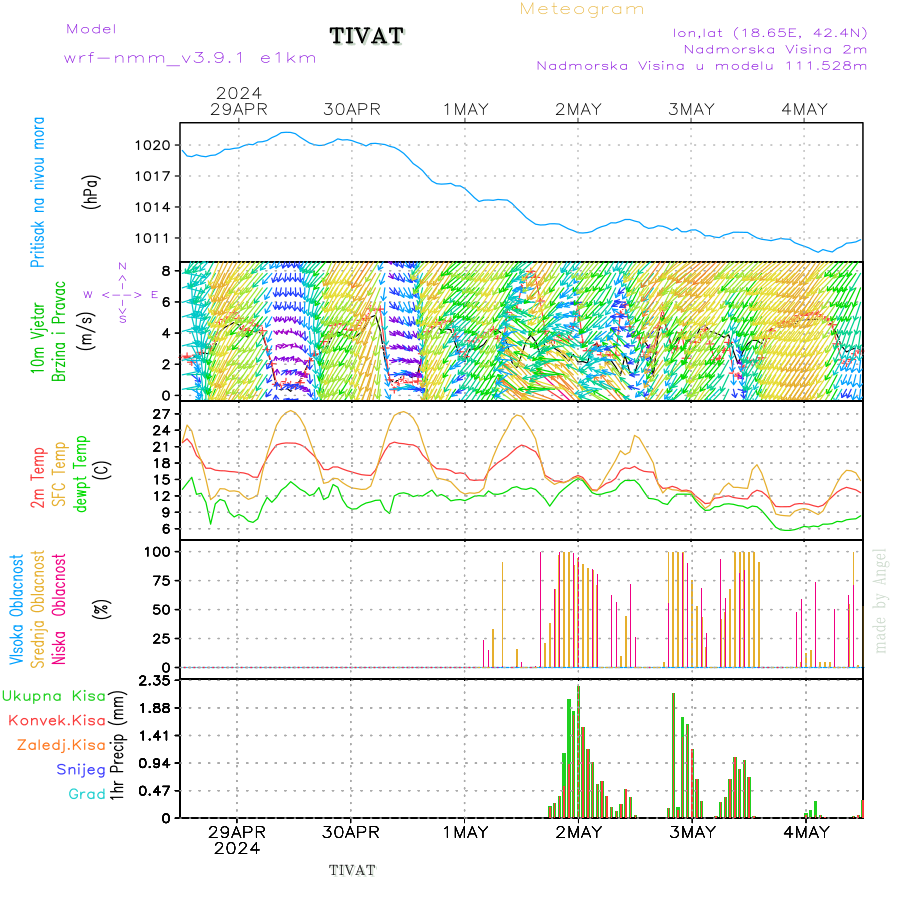Click the 1011 pressure axis value

pyautogui.click(x=153, y=238)
